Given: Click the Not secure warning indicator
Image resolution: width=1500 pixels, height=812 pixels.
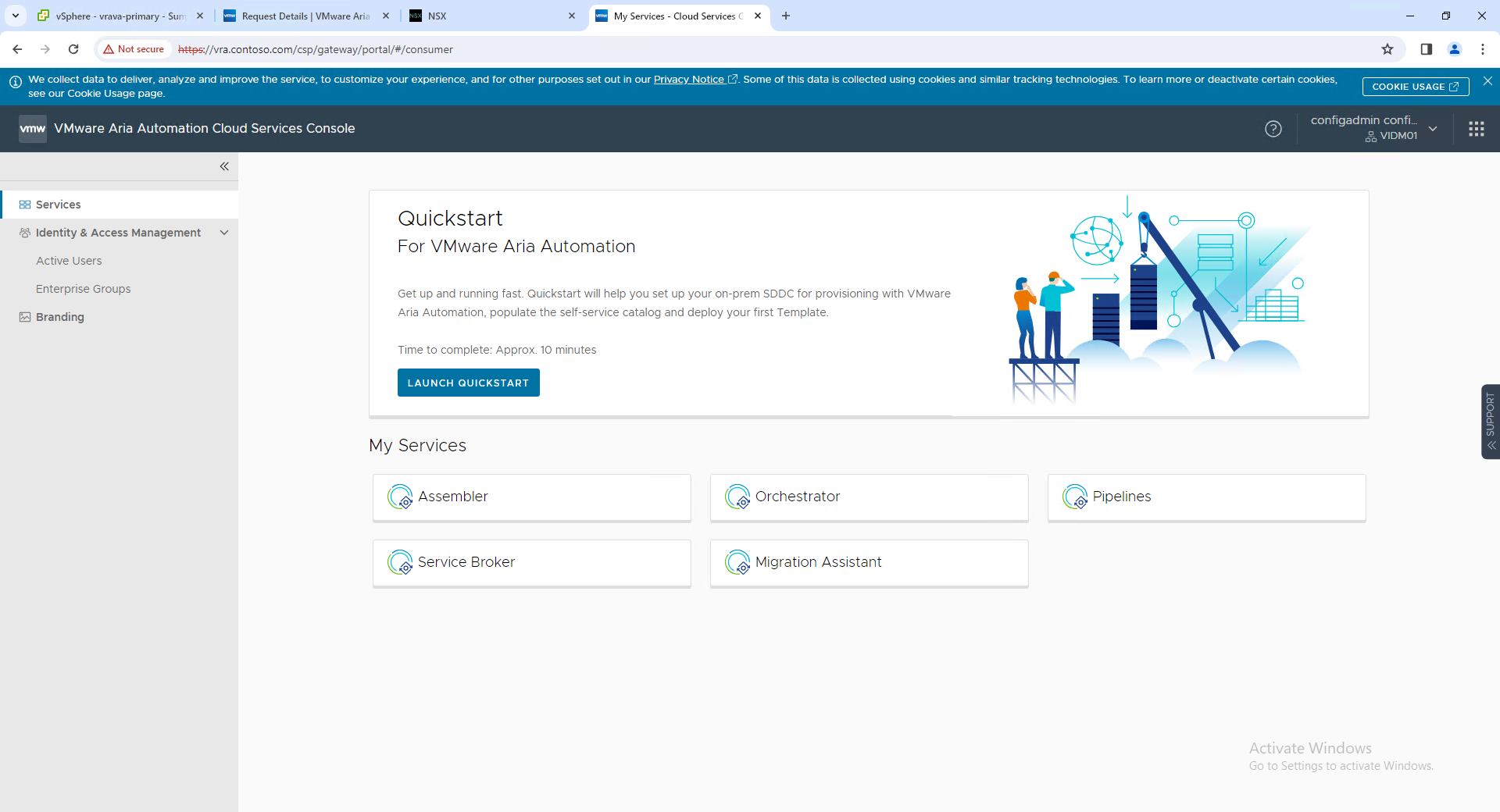Looking at the screenshot, I should click(x=134, y=49).
